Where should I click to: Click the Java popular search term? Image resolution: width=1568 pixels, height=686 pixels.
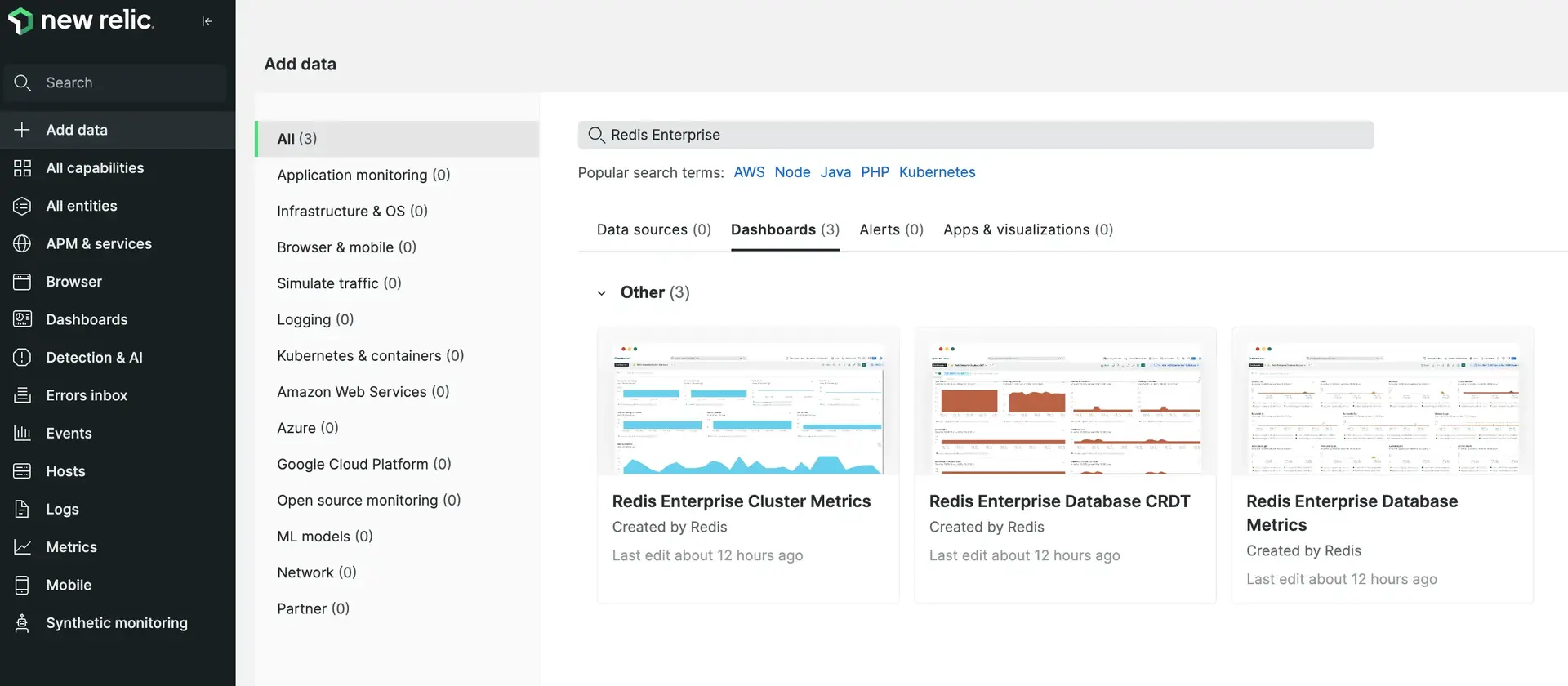coord(835,172)
